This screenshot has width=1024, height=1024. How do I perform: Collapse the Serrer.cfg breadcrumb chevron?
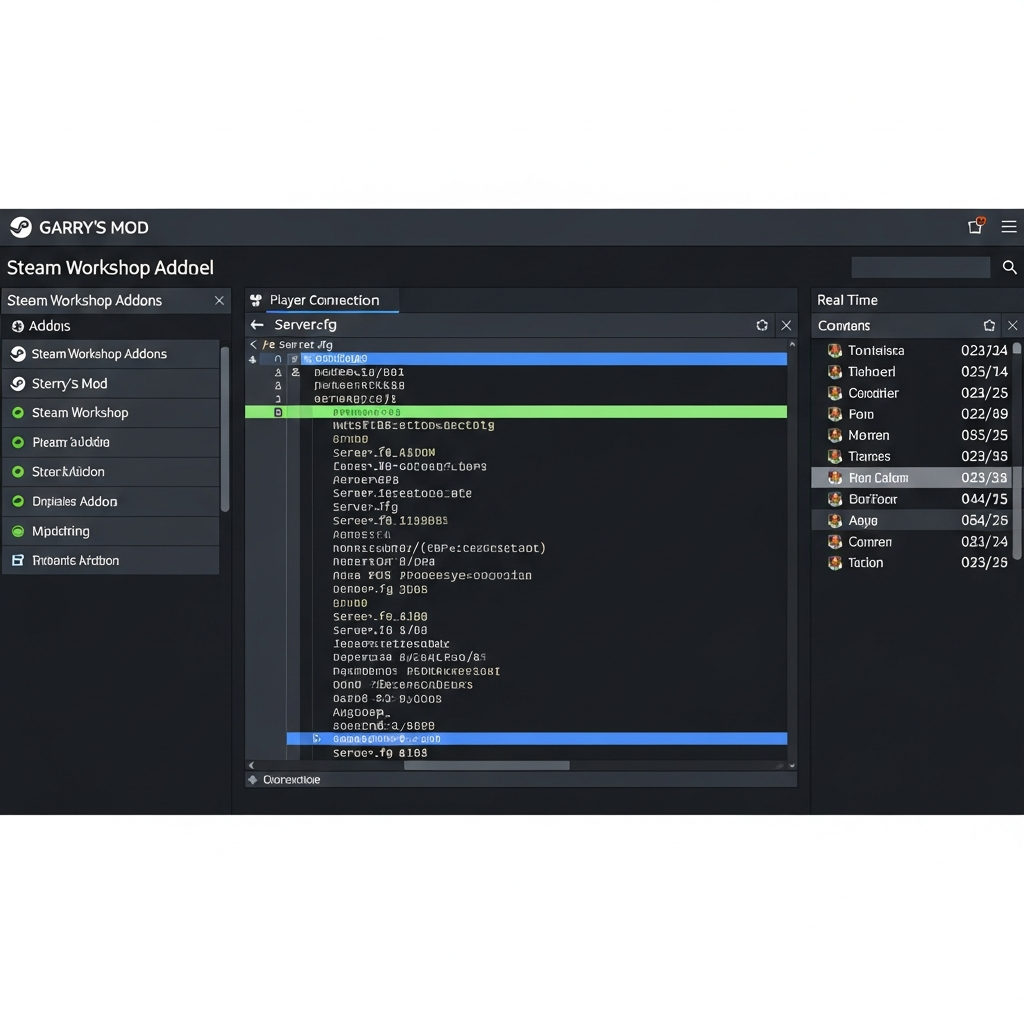click(253, 344)
